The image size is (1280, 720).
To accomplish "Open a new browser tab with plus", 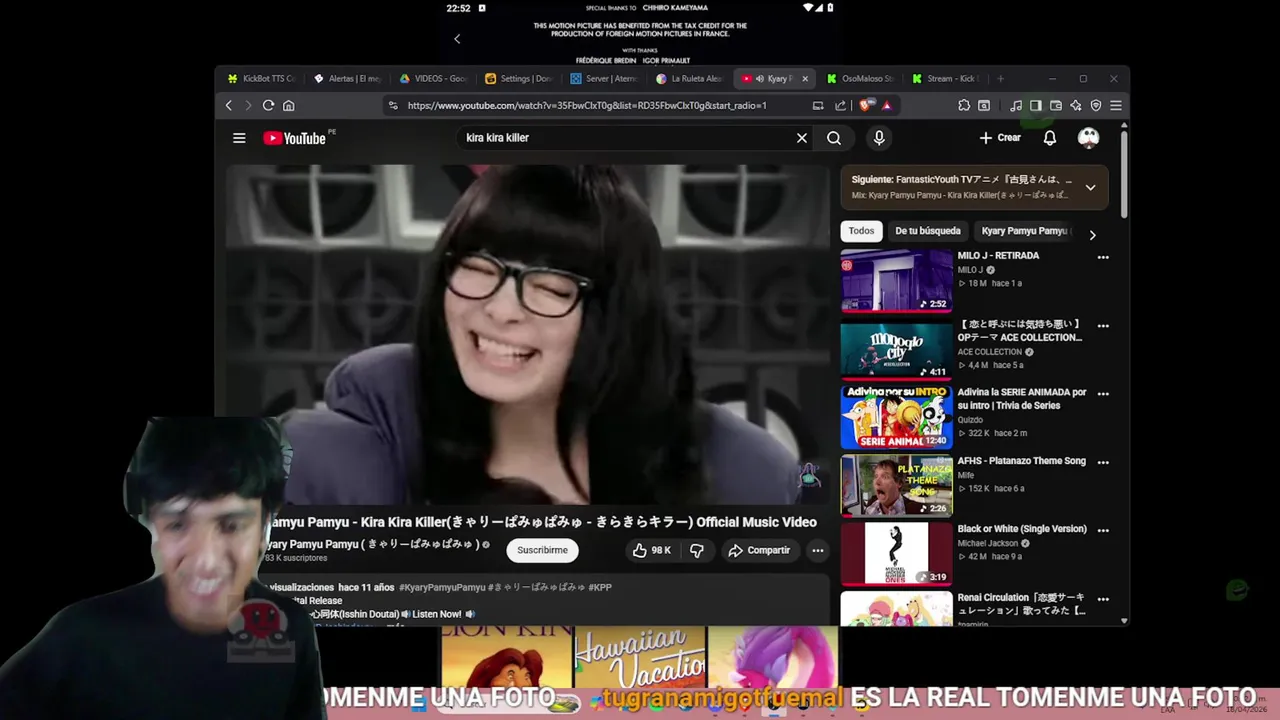I will click(1000, 78).
